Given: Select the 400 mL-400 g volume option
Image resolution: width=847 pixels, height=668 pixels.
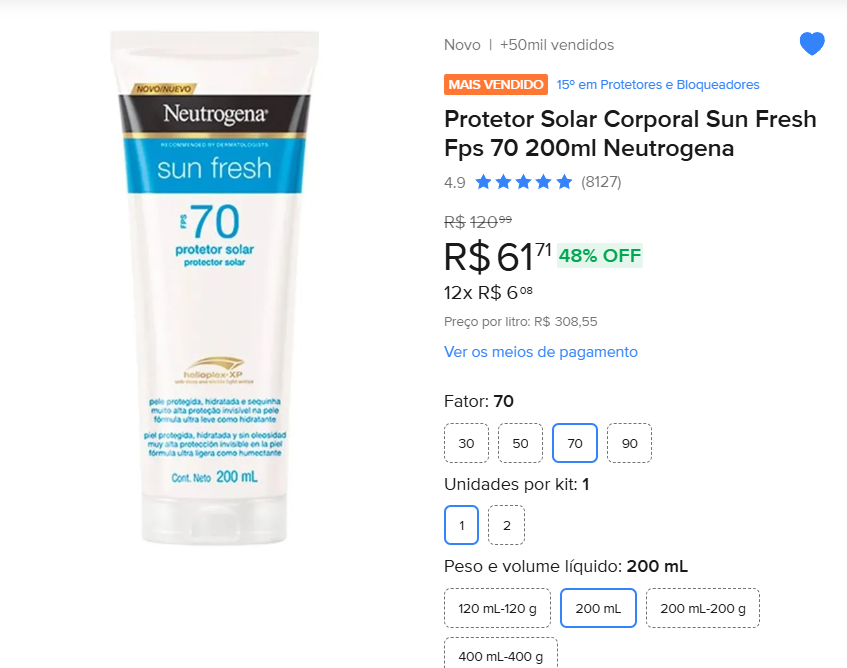Looking at the screenshot, I should click(500, 655).
